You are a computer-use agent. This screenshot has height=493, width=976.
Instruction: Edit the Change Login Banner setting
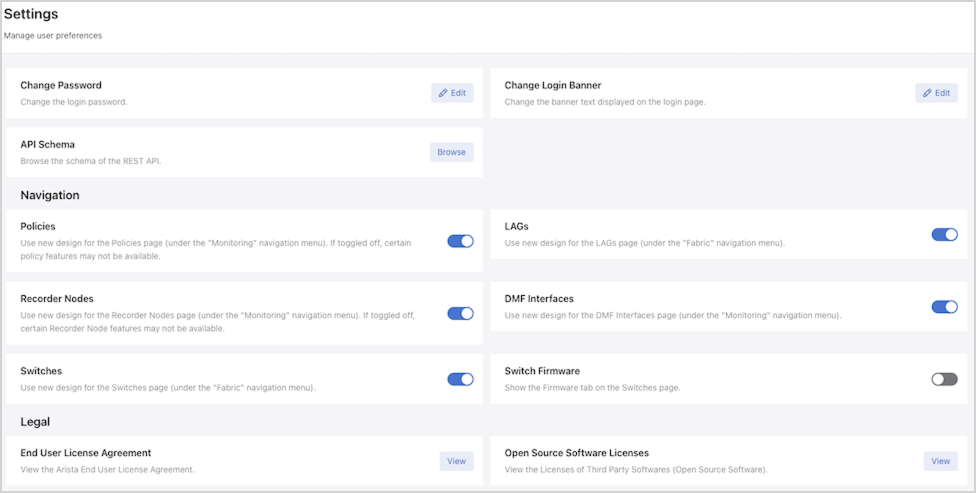pos(936,93)
